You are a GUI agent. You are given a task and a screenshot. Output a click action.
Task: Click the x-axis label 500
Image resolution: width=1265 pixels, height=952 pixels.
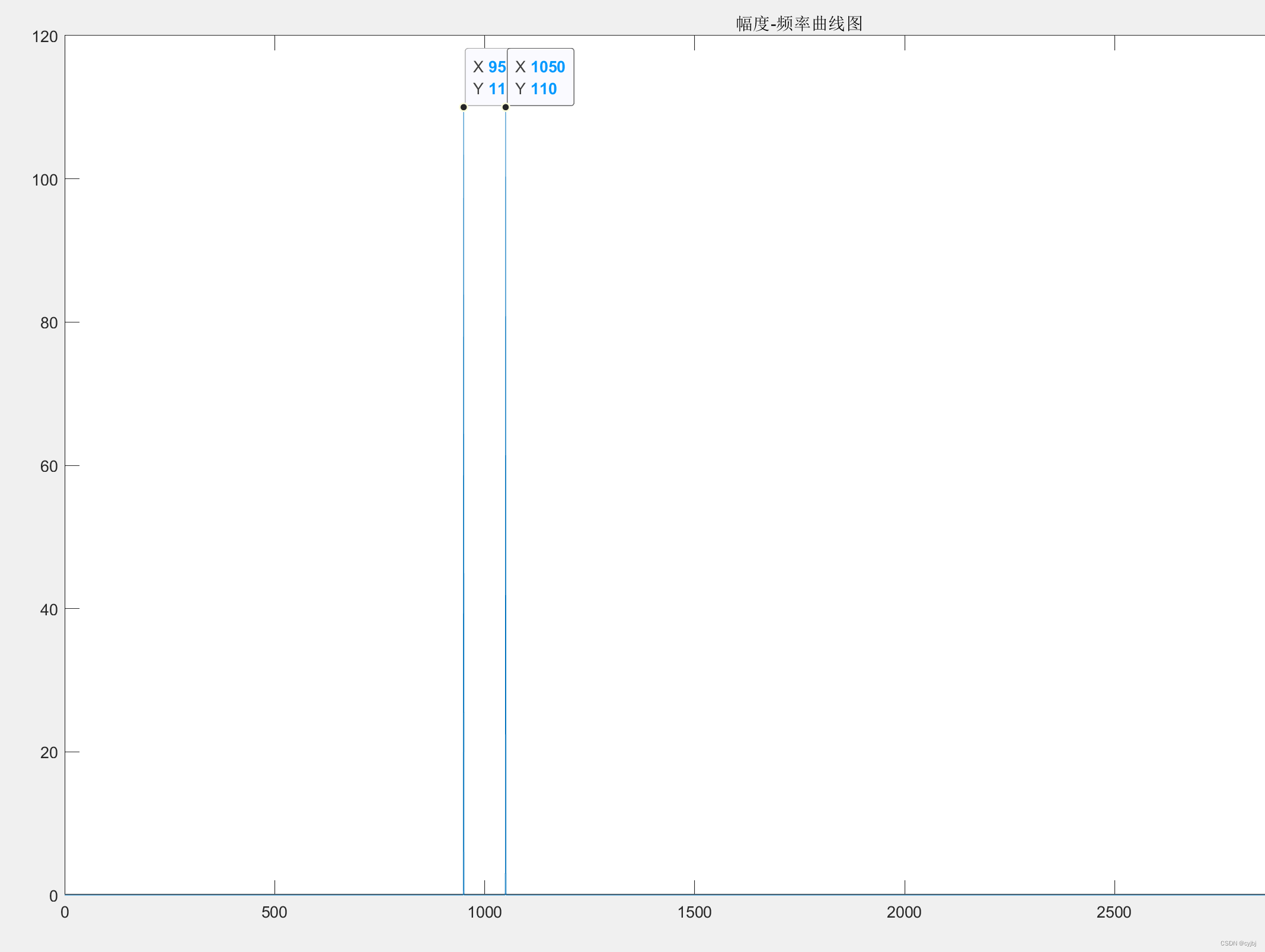coord(274,912)
